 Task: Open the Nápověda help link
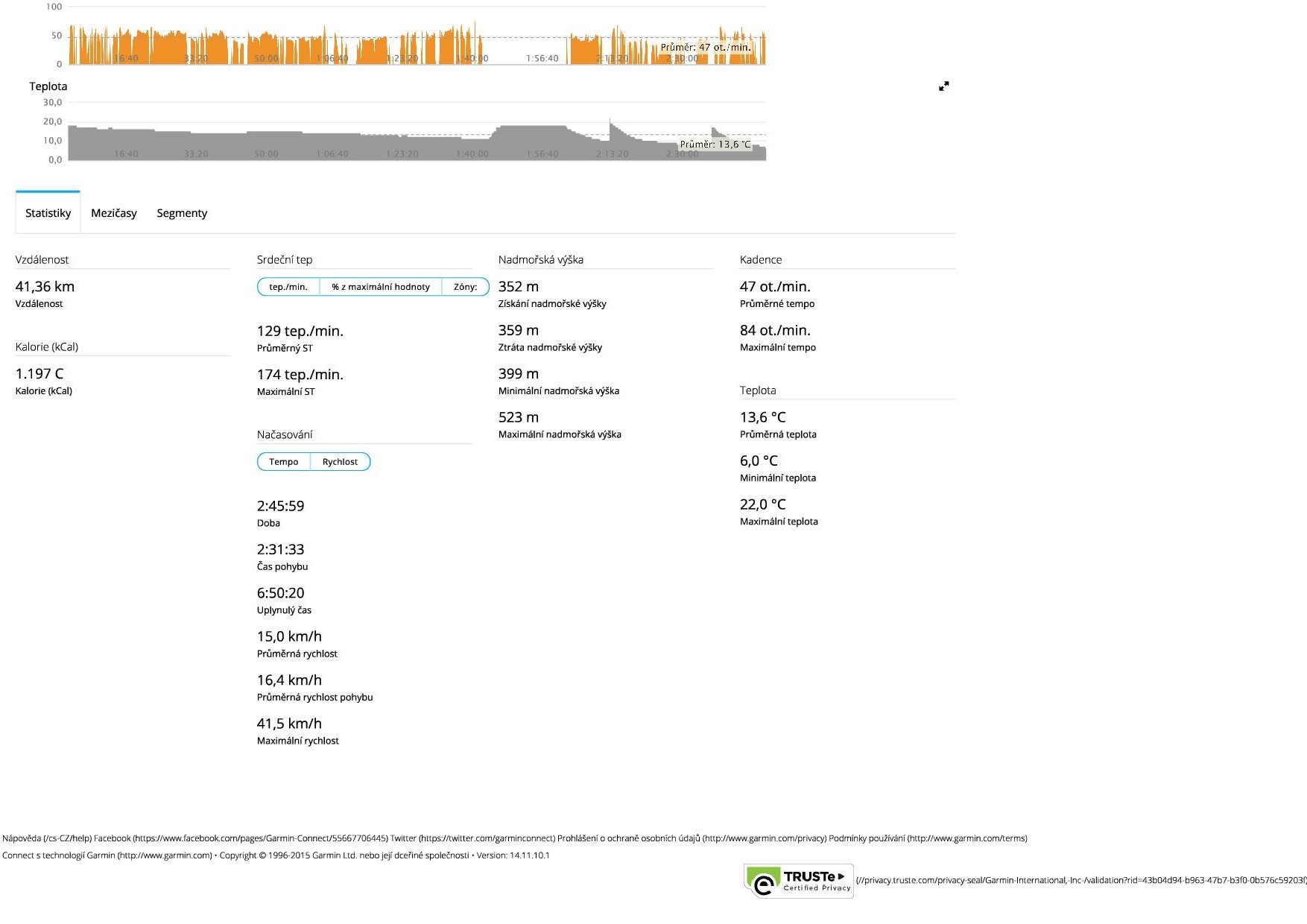point(46,838)
